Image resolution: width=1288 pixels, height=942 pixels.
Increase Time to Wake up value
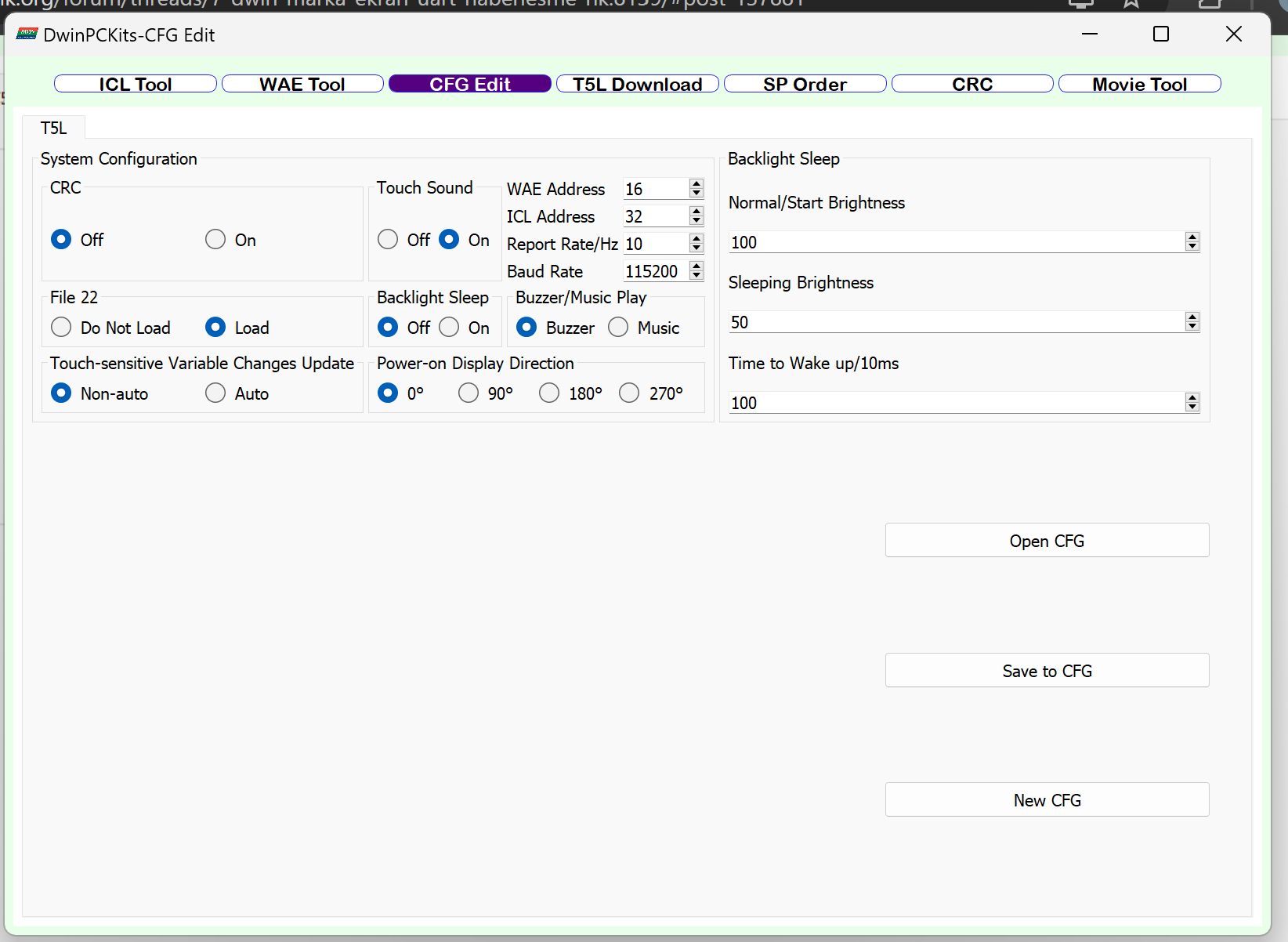[1192, 397]
